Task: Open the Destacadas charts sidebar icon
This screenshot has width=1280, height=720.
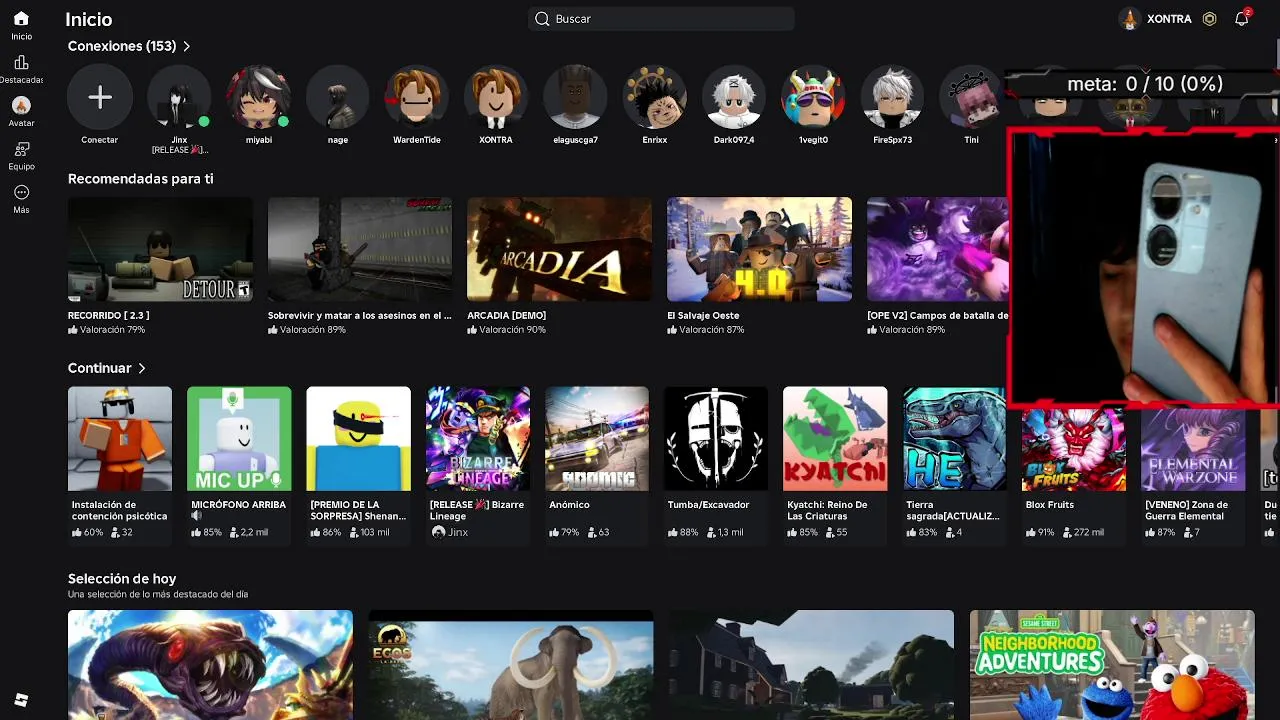Action: pos(21,63)
